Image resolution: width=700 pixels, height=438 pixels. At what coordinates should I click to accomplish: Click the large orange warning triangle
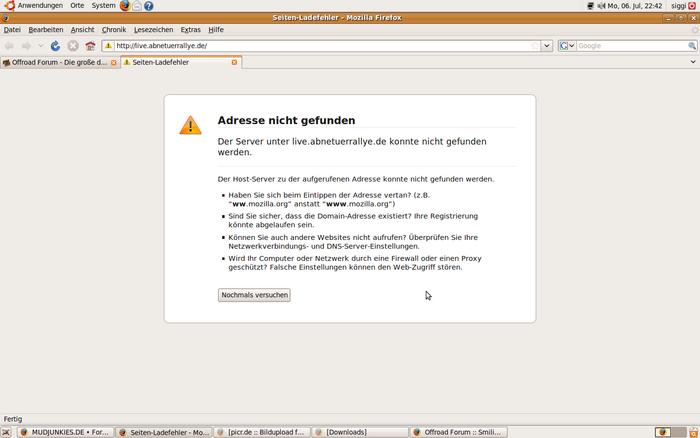point(191,125)
